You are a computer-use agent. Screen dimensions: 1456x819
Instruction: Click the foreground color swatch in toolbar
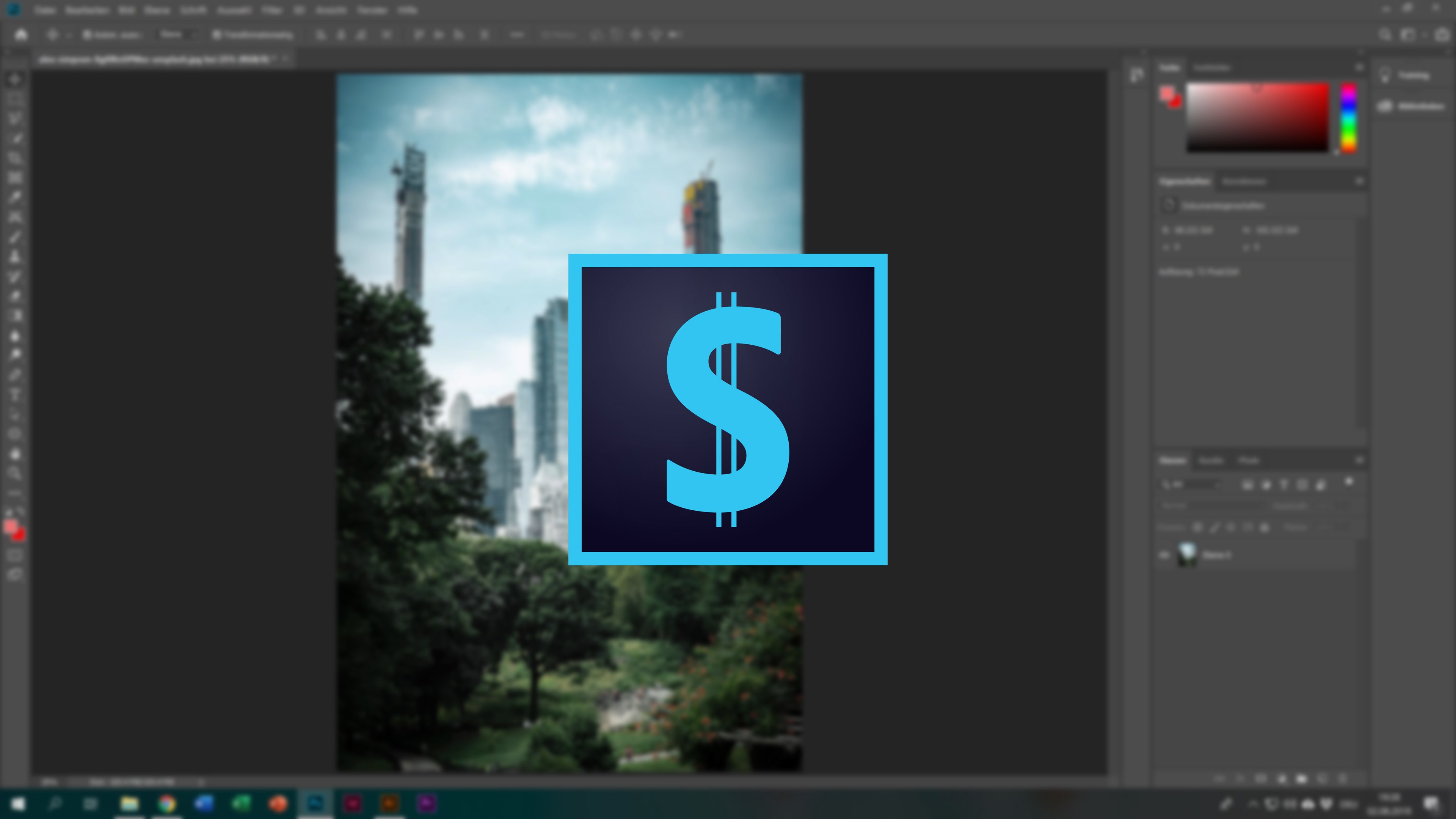coord(10,527)
